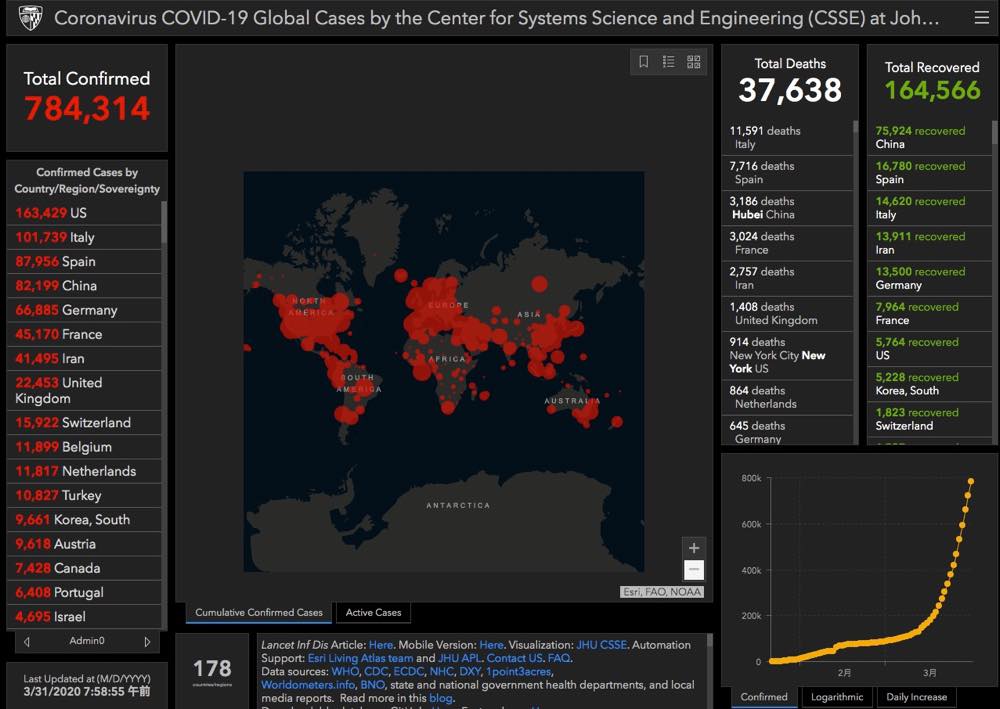Viewport: 1000px width, 709px height.
Task: Select the '66,885 Germany' row
Action: (x=84, y=310)
